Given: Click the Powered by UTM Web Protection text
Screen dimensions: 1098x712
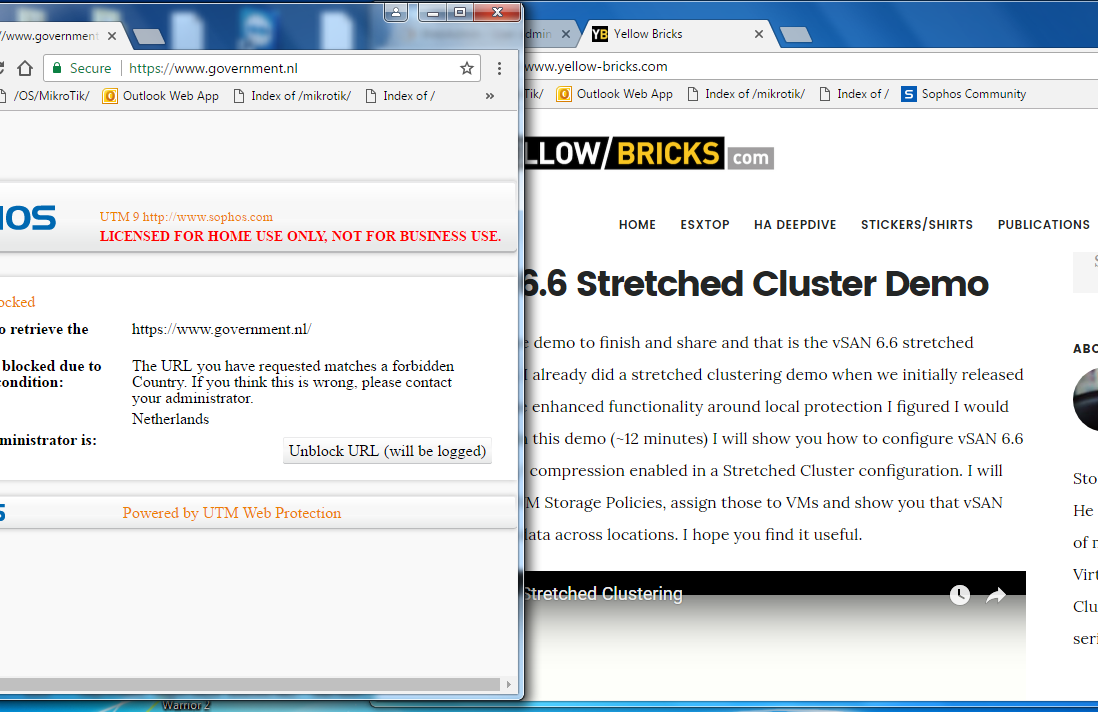Looking at the screenshot, I should (232, 513).
